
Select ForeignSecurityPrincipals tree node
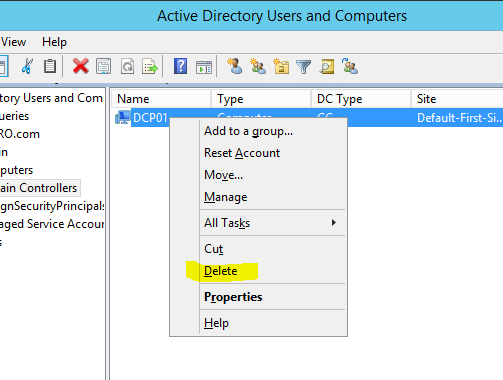pos(52,206)
